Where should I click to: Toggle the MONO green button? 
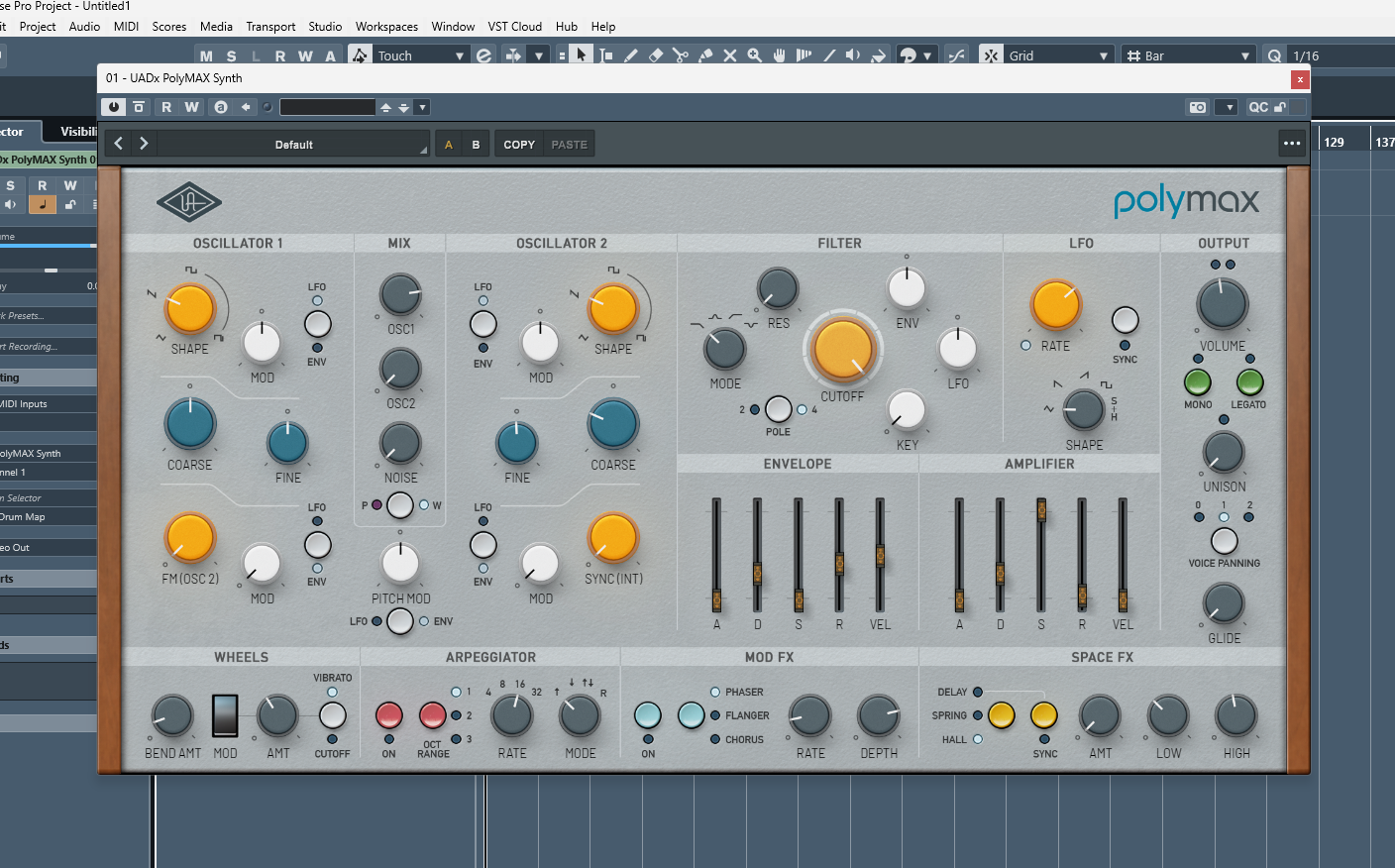[x=1198, y=382]
